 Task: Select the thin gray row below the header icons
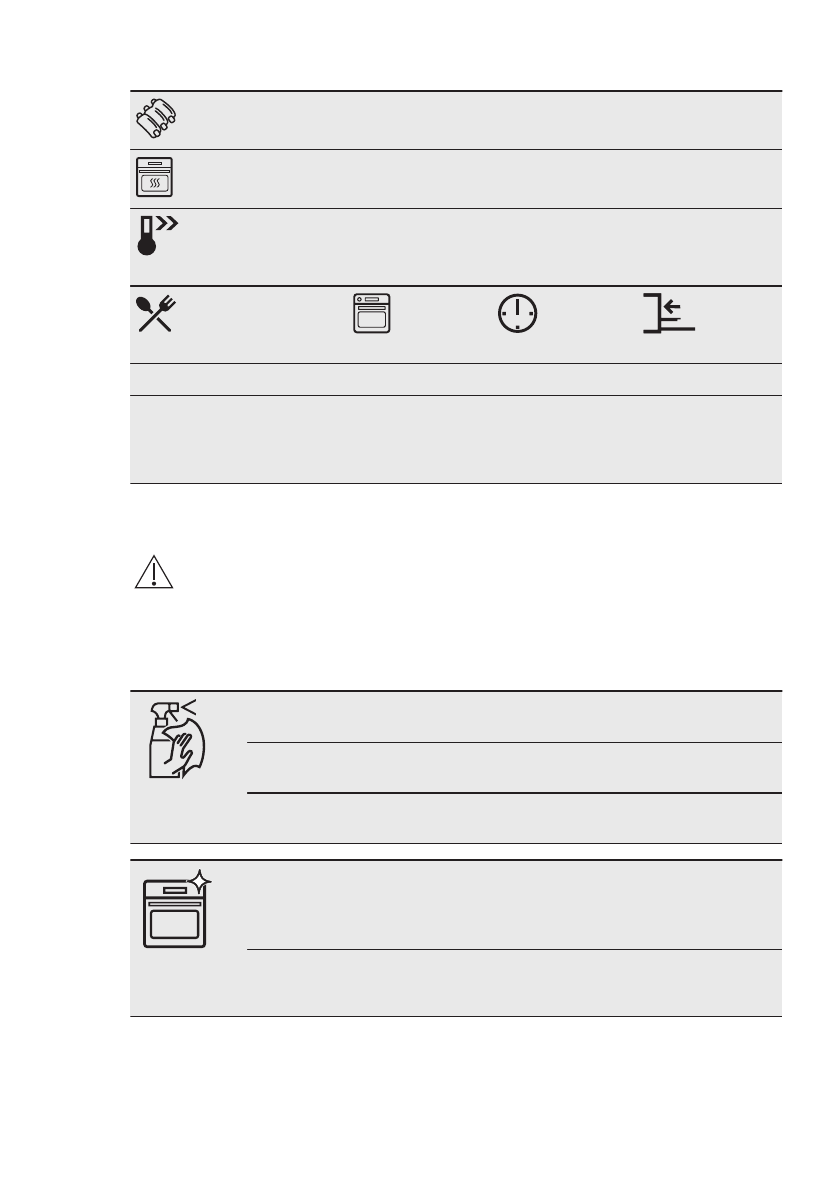(x=456, y=379)
